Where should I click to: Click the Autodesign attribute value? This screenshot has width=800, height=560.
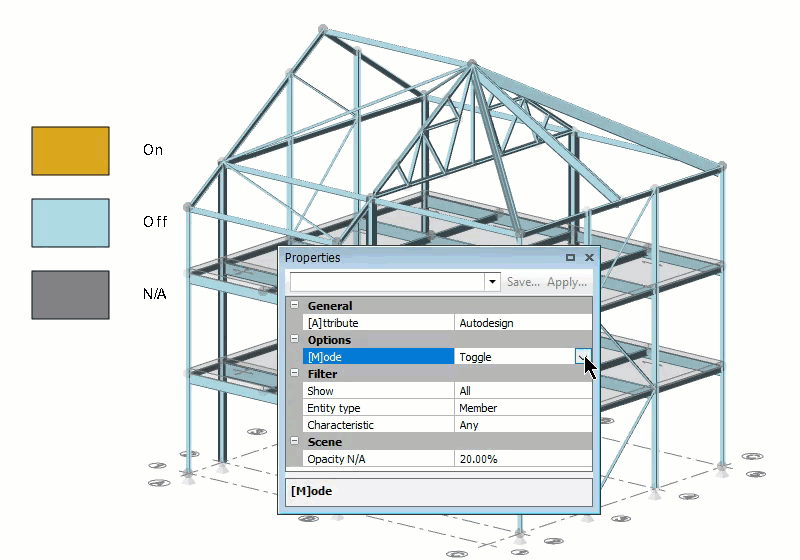(523, 323)
